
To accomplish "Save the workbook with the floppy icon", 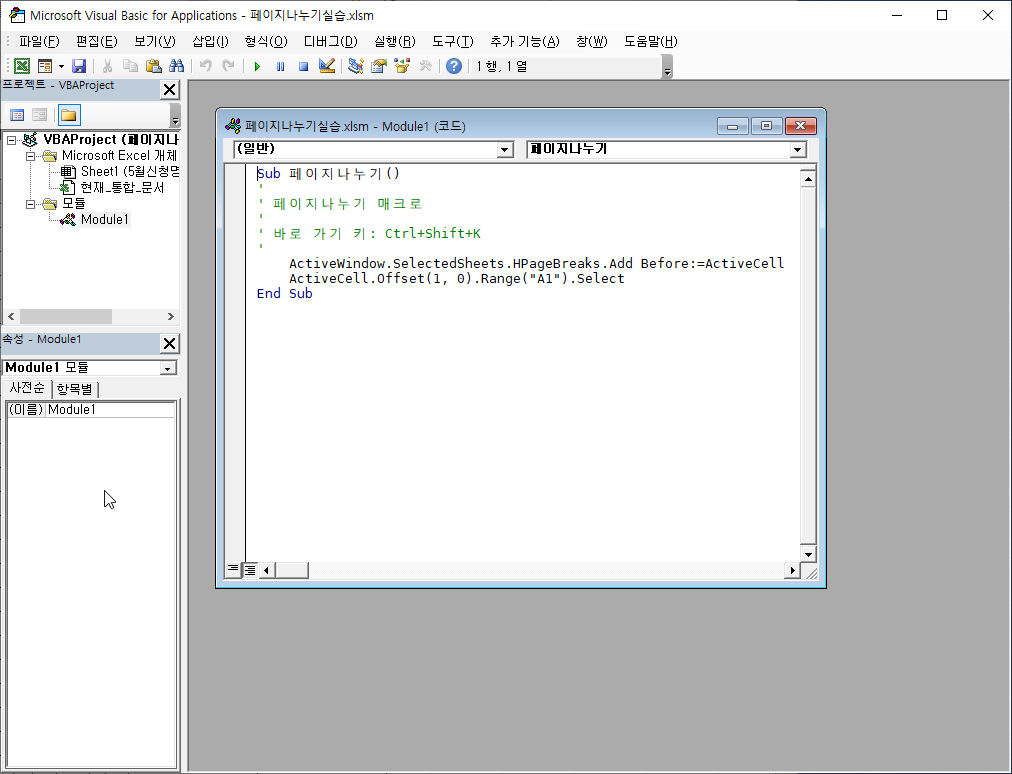I will pyautogui.click(x=79, y=66).
